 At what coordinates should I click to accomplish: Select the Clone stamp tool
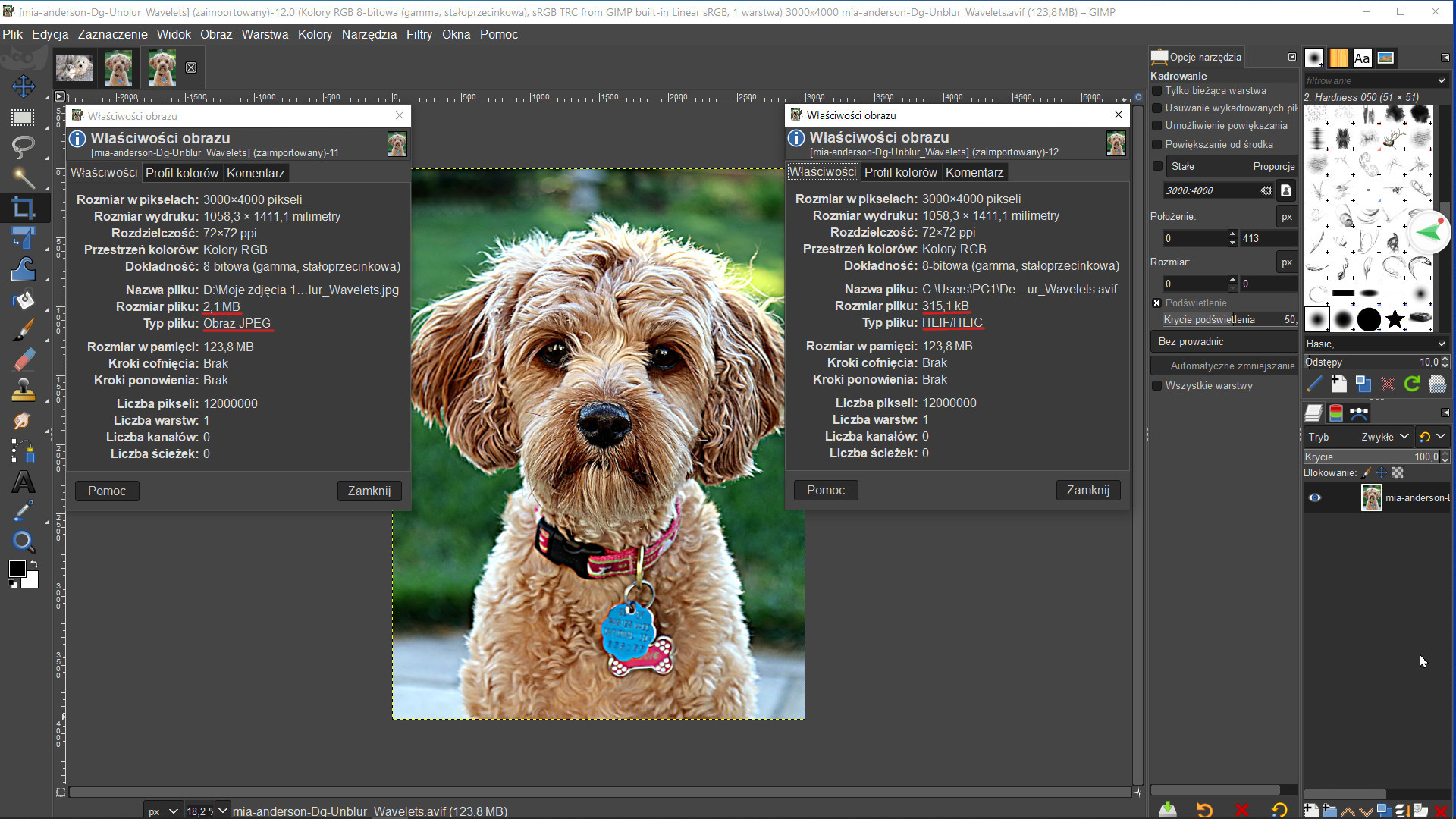click(x=23, y=391)
